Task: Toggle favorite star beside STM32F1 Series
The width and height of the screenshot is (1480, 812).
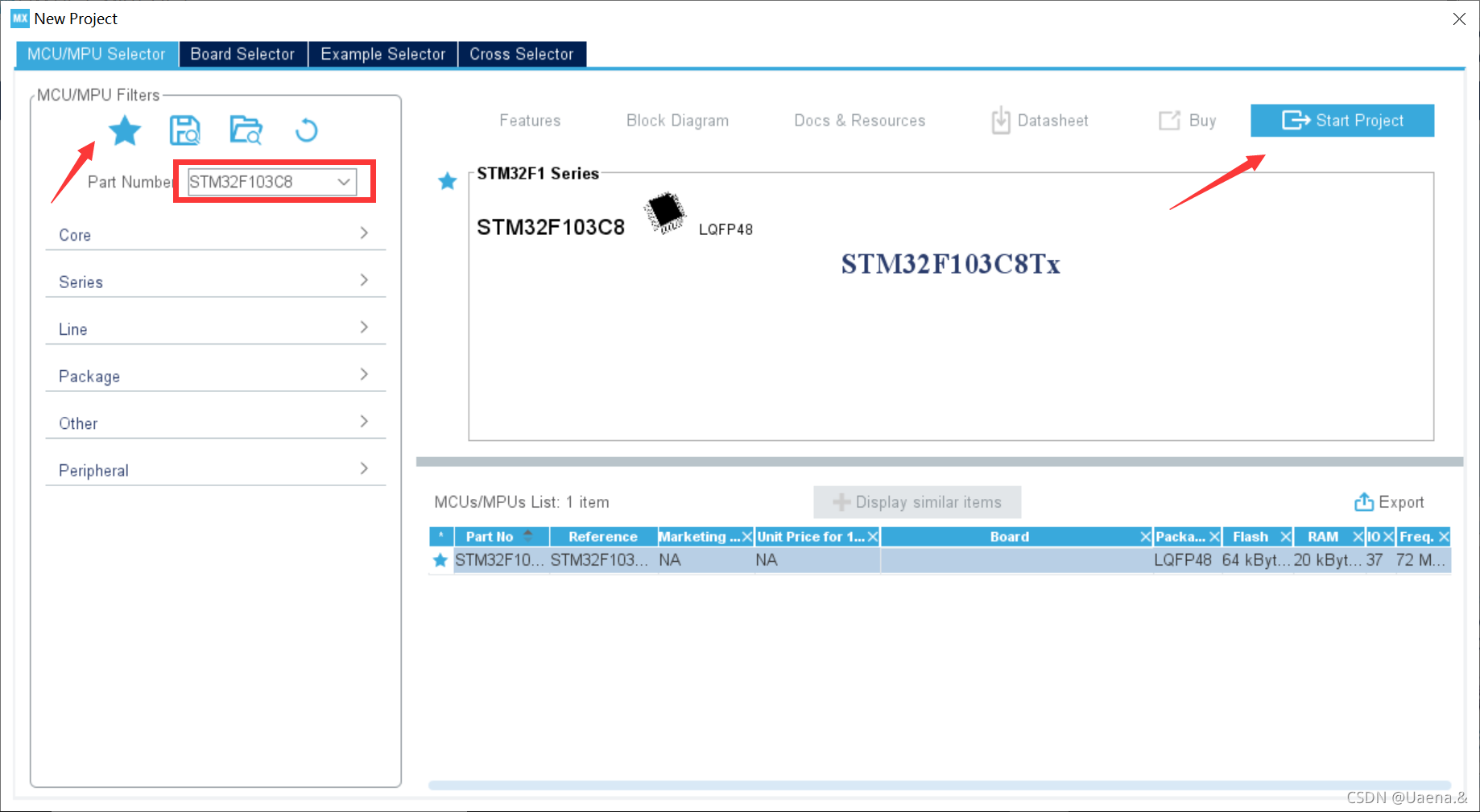Action: (x=448, y=181)
